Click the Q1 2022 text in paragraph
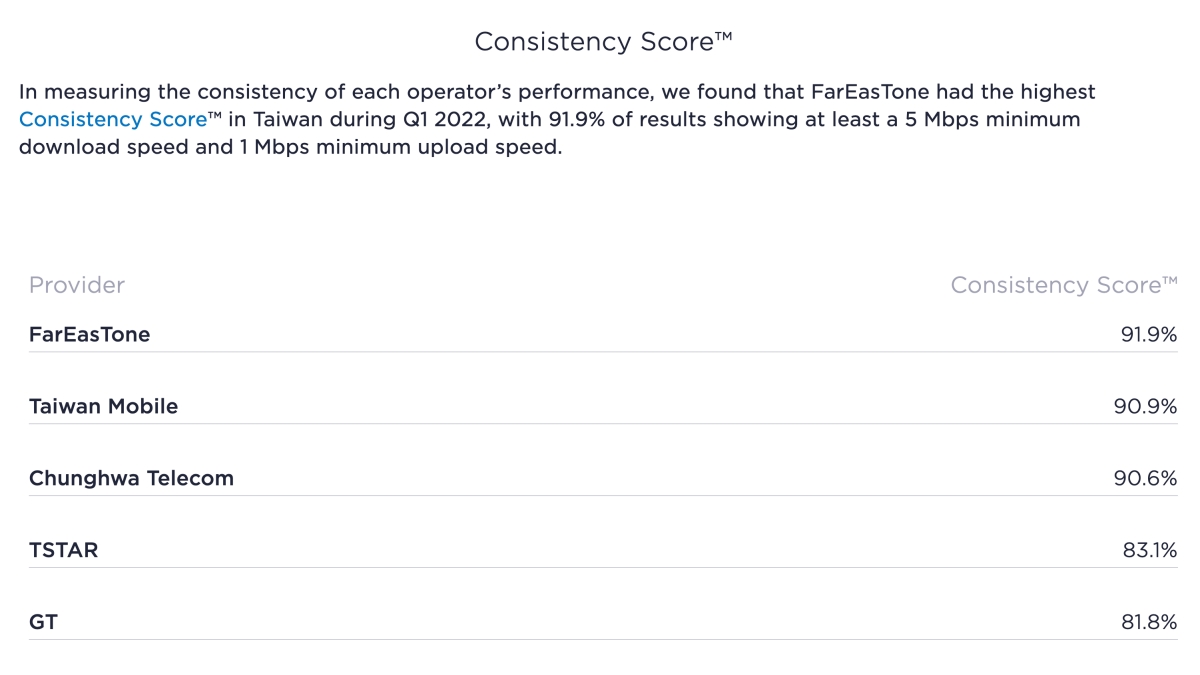Viewport: 1200px width, 675px height. click(440, 120)
